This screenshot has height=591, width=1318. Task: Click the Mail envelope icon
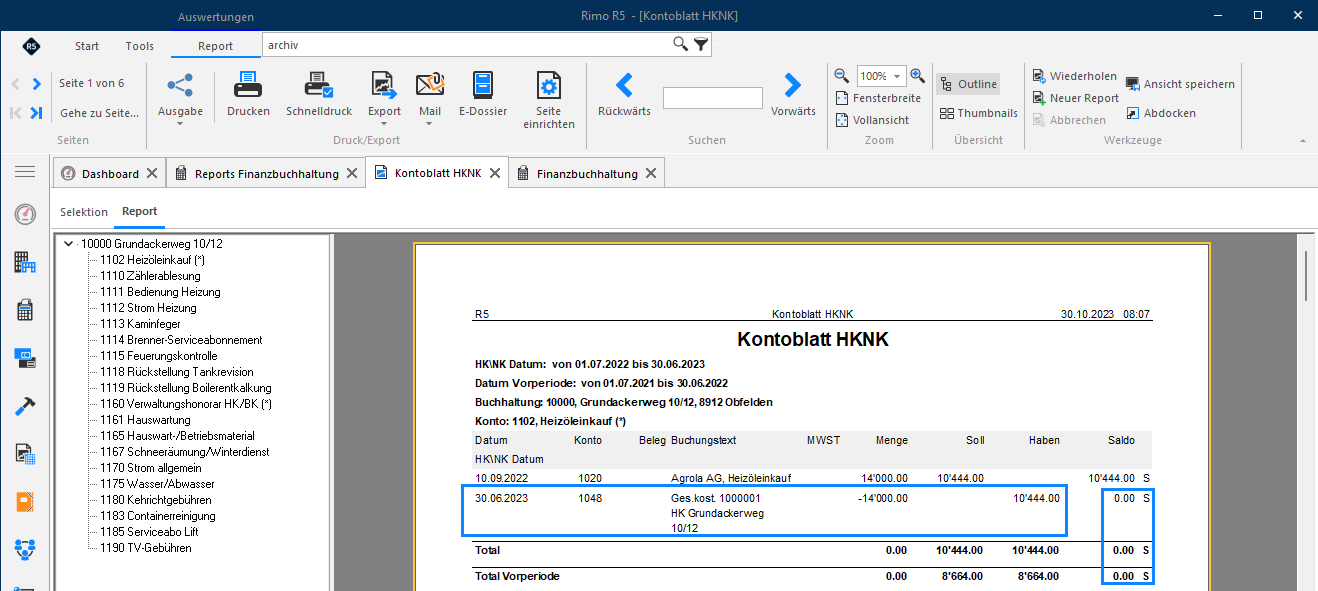(430, 85)
